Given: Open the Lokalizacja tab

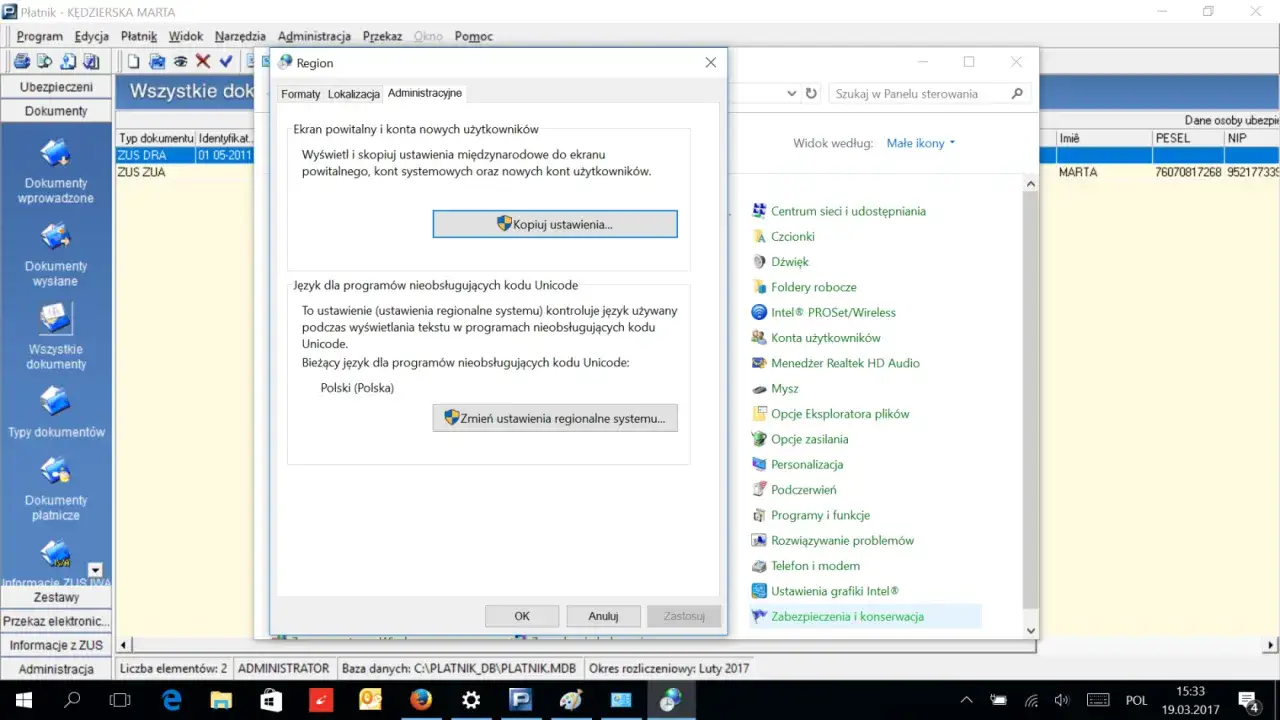Looking at the screenshot, I should [354, 94].
